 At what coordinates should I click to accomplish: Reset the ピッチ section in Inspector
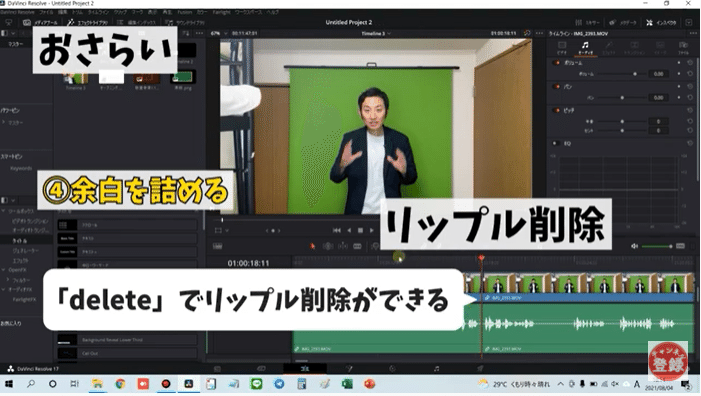pyautogui.click(x=690, y=110)
